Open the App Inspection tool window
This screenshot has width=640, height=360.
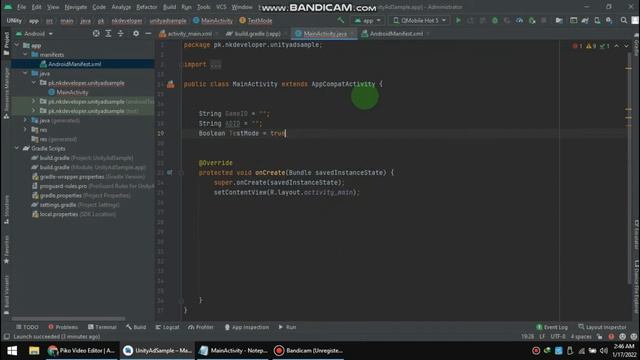click(x=247, y=327)
